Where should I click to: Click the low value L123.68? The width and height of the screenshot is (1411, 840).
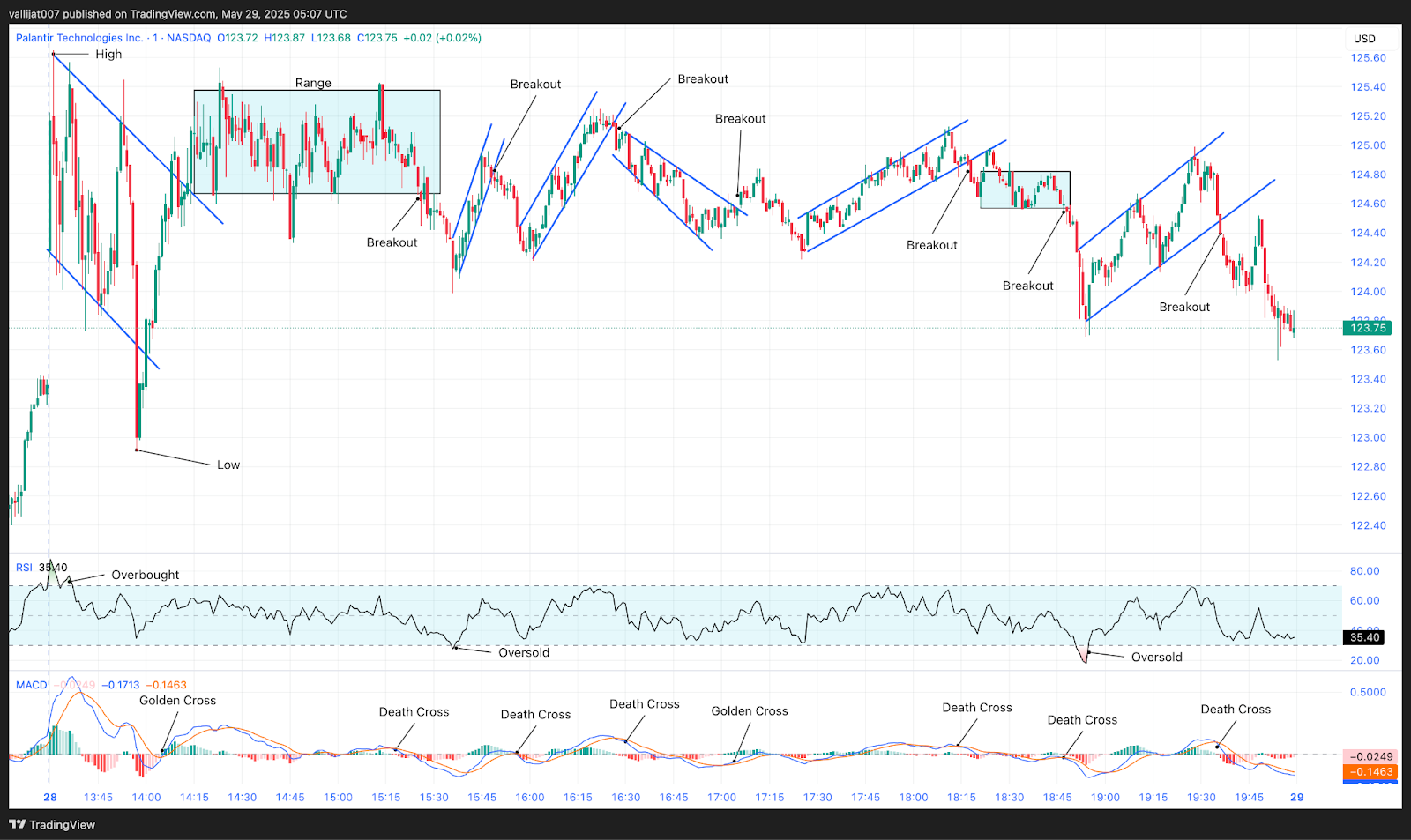point(331,38)
